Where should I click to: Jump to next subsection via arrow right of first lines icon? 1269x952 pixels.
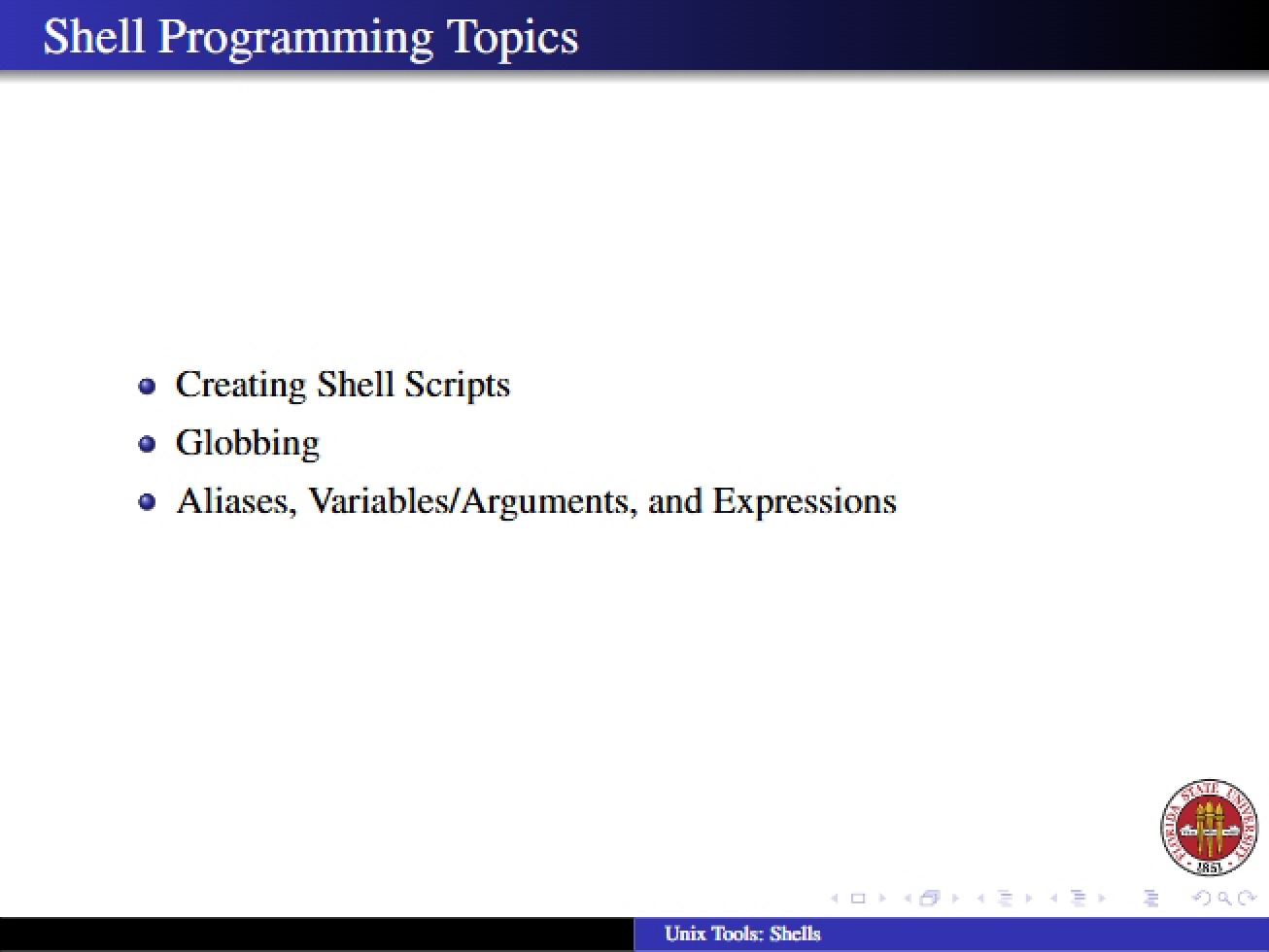coord(1028,899)
